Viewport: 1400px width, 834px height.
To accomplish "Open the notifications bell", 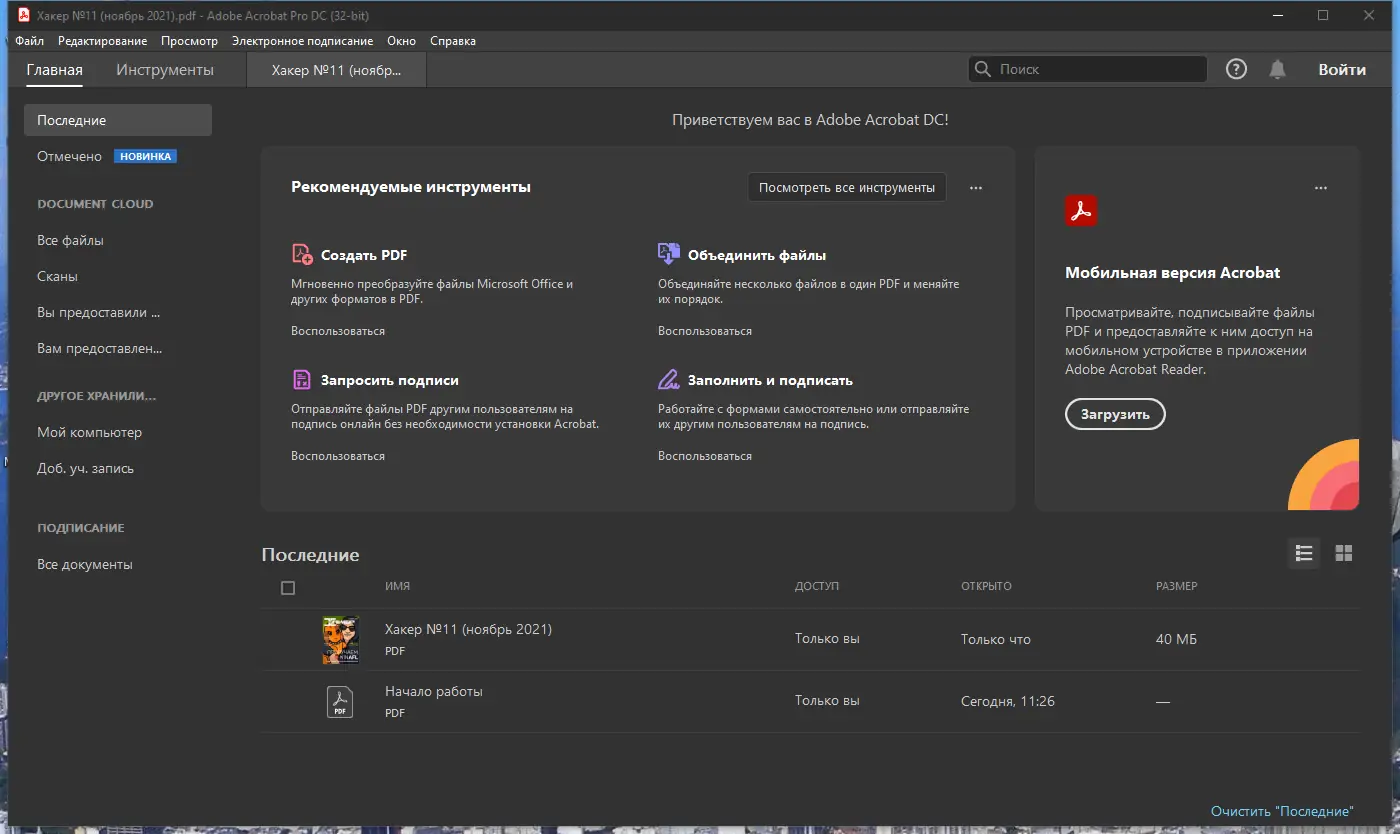I will 1277,69.
